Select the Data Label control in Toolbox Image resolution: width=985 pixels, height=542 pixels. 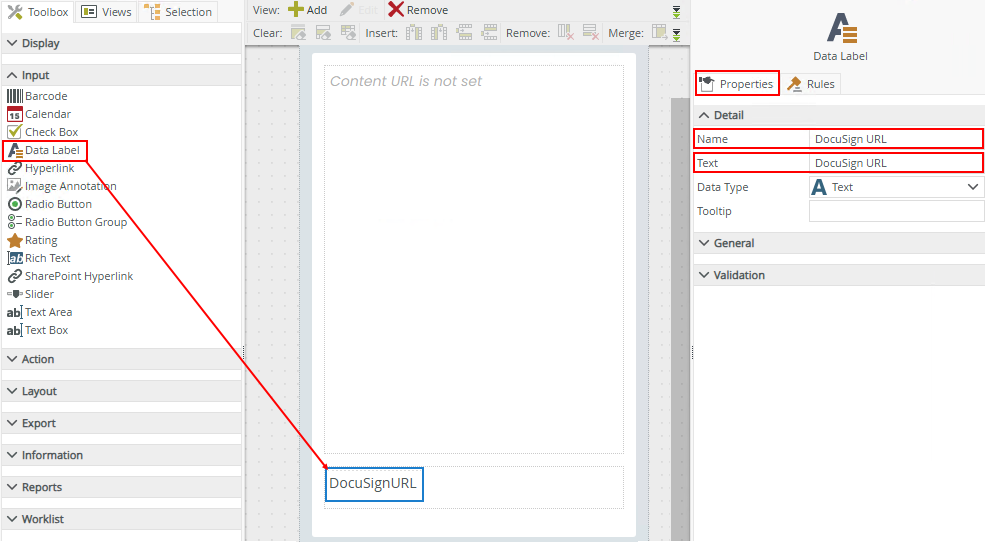point(44,150)
